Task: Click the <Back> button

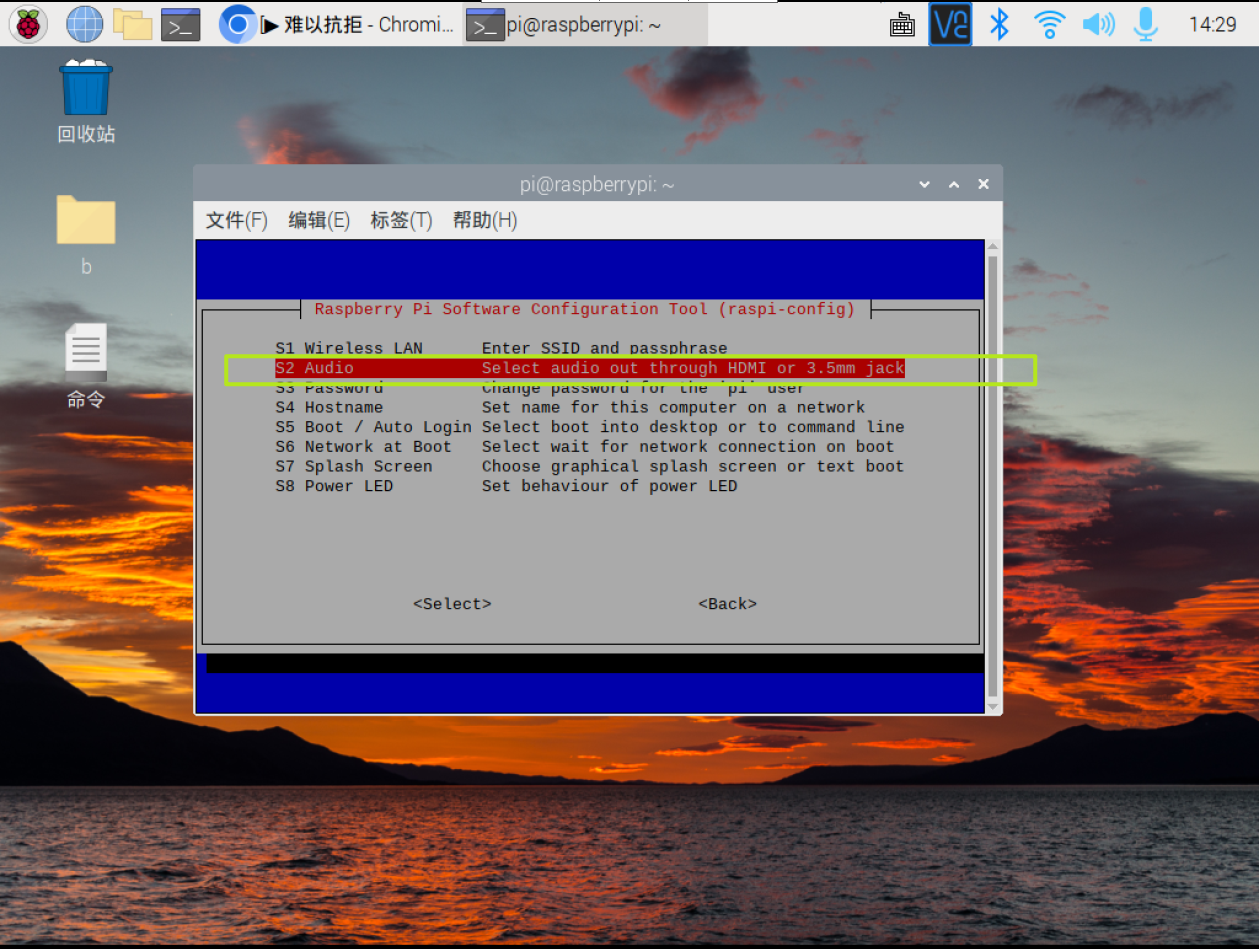Action: click(727, 604)
